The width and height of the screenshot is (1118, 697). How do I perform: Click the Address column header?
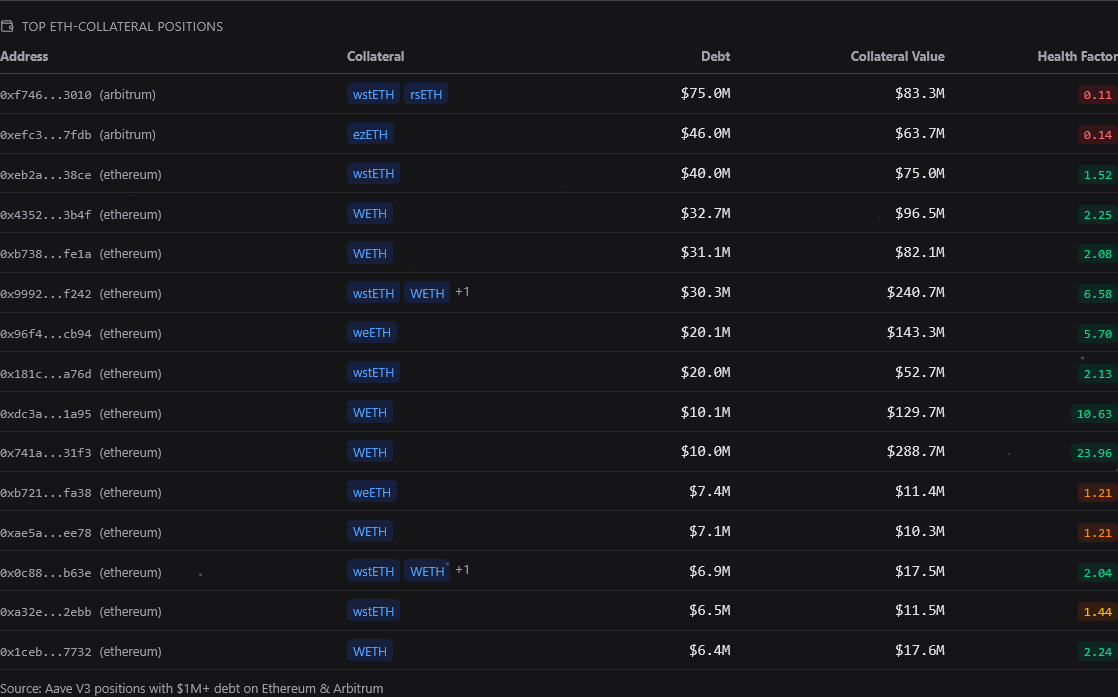pyautogui.click(x=24, y=57)
